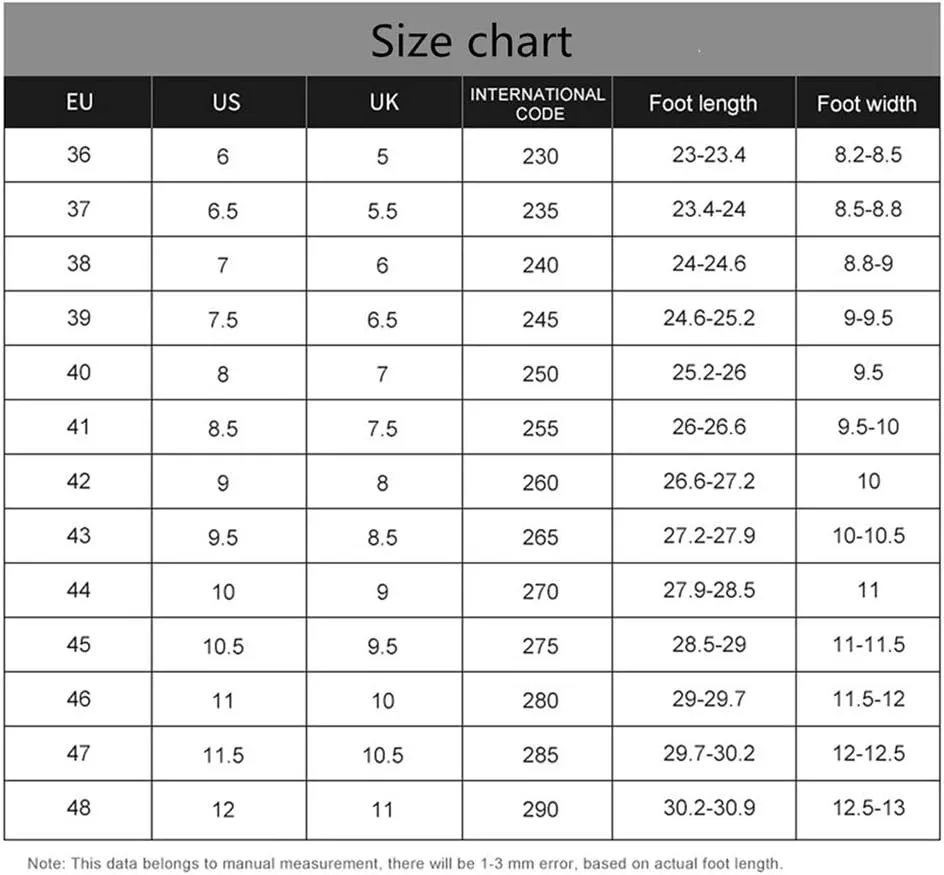Click the manual measurement note text
The image size is (944, 875).
pos(405,863)
